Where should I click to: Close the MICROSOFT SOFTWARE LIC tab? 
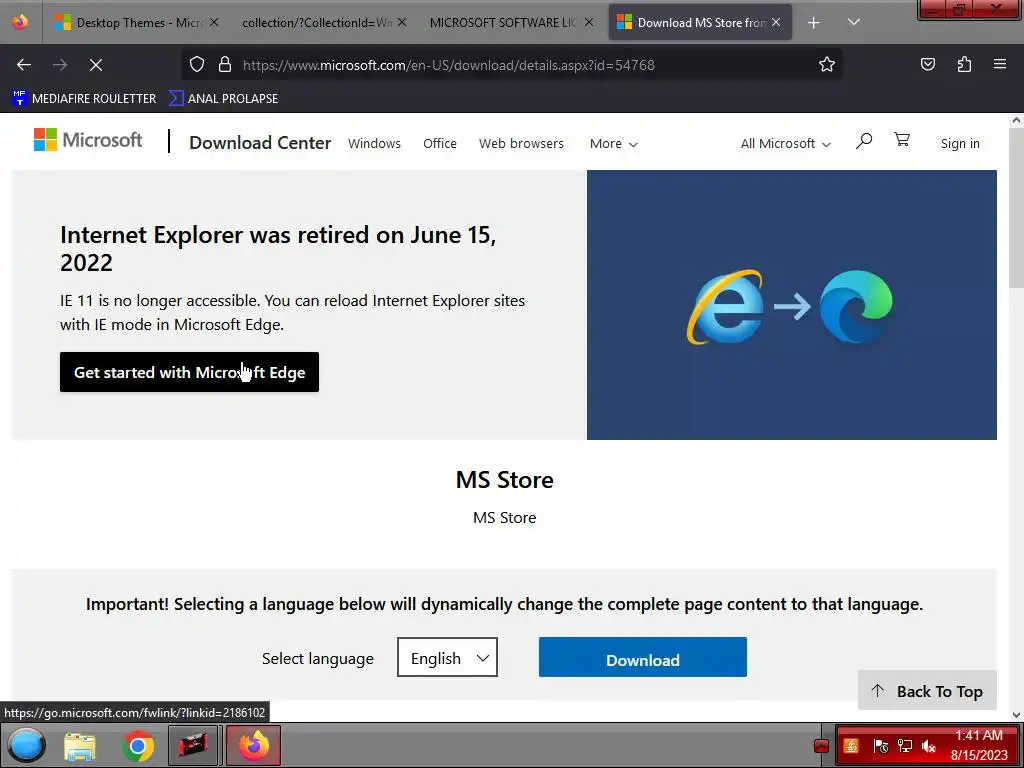[x=588, y=23]
